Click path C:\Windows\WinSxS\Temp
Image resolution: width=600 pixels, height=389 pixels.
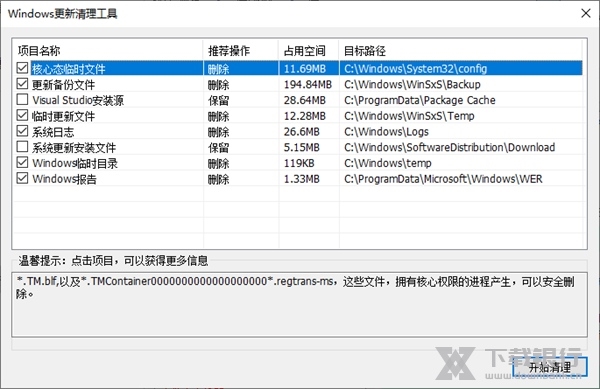coord(409,116)
